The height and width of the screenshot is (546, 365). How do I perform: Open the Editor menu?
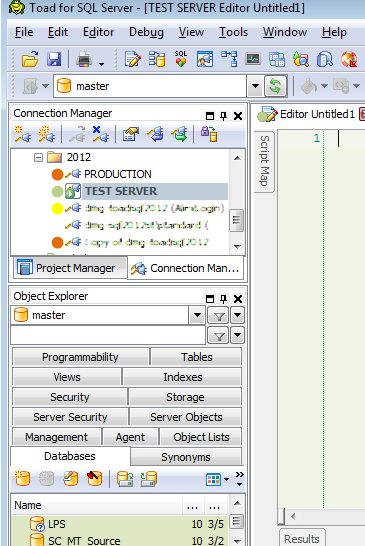[x=98, y=32]
